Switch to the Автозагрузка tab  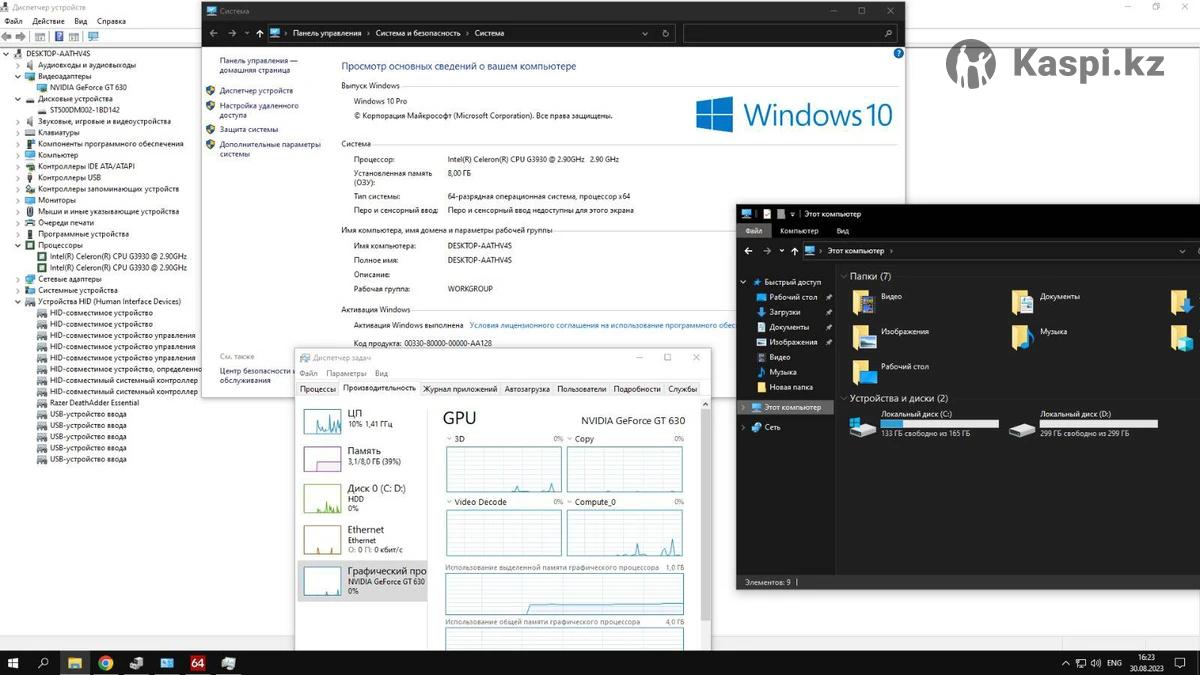[527, 389]
